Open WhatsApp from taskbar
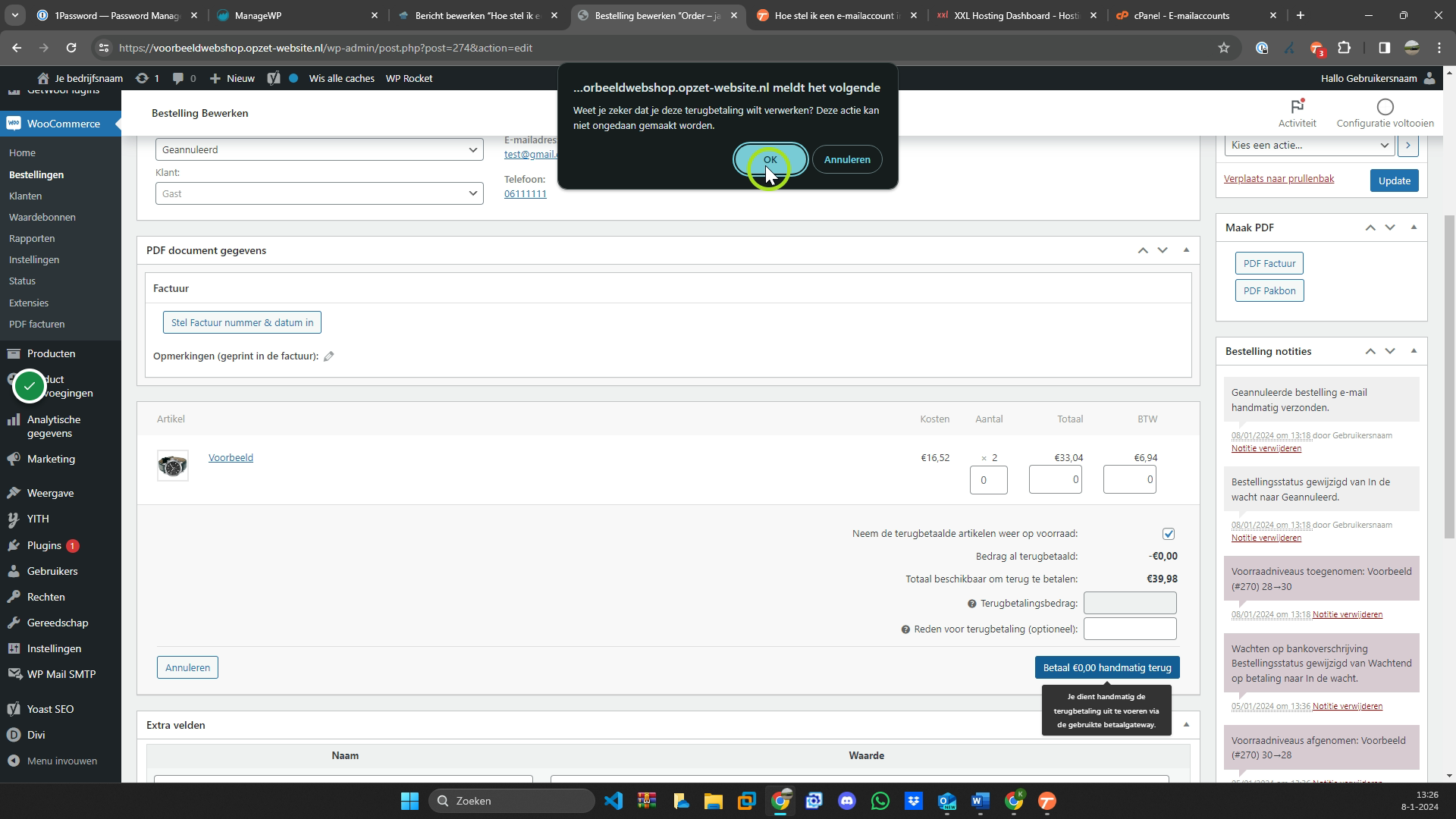 coord(880,801)
